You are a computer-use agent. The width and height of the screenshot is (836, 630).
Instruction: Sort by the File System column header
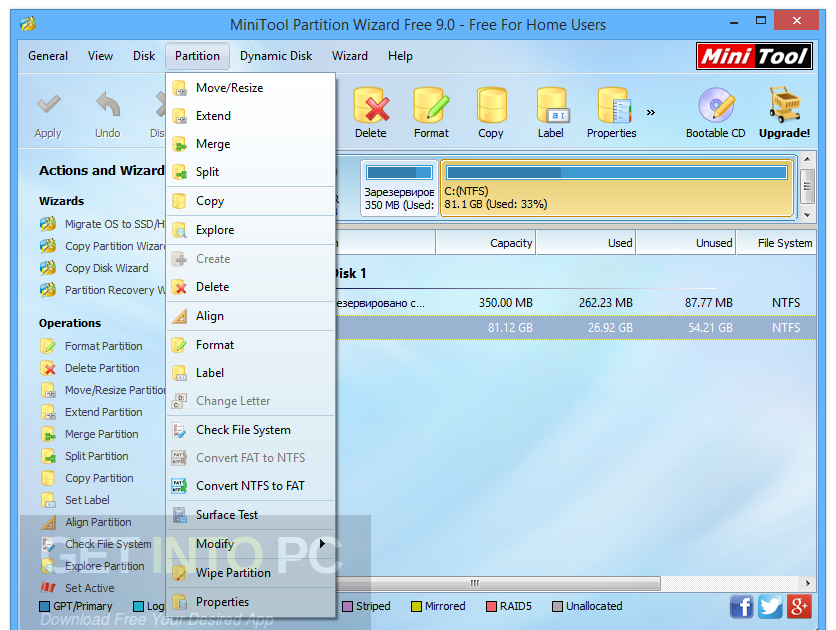[x=776, y=243]
